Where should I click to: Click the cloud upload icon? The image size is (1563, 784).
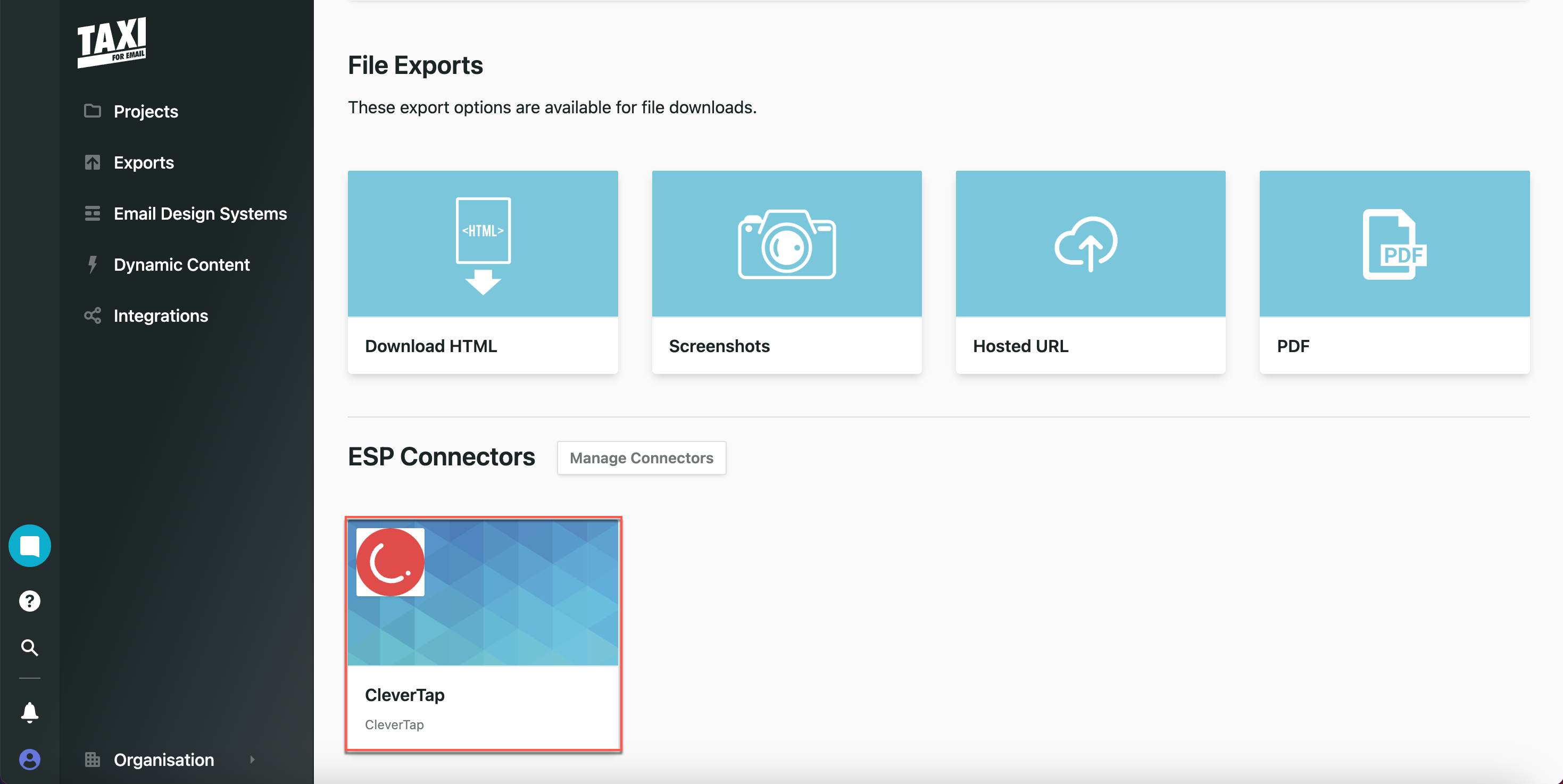[1086, 244]
